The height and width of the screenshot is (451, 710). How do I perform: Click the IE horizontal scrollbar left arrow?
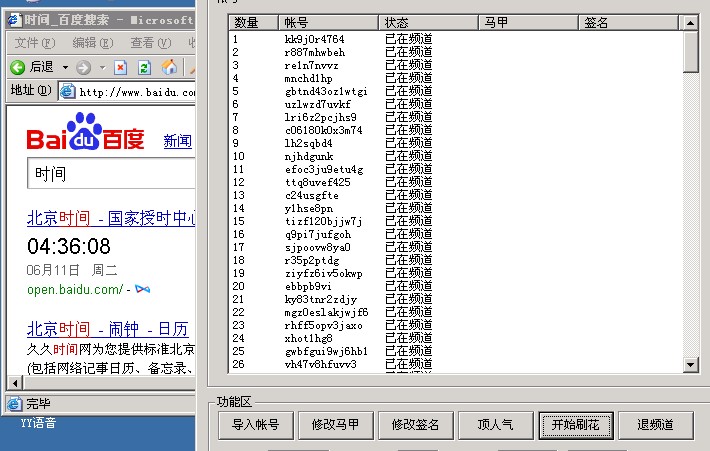(15, 383)
